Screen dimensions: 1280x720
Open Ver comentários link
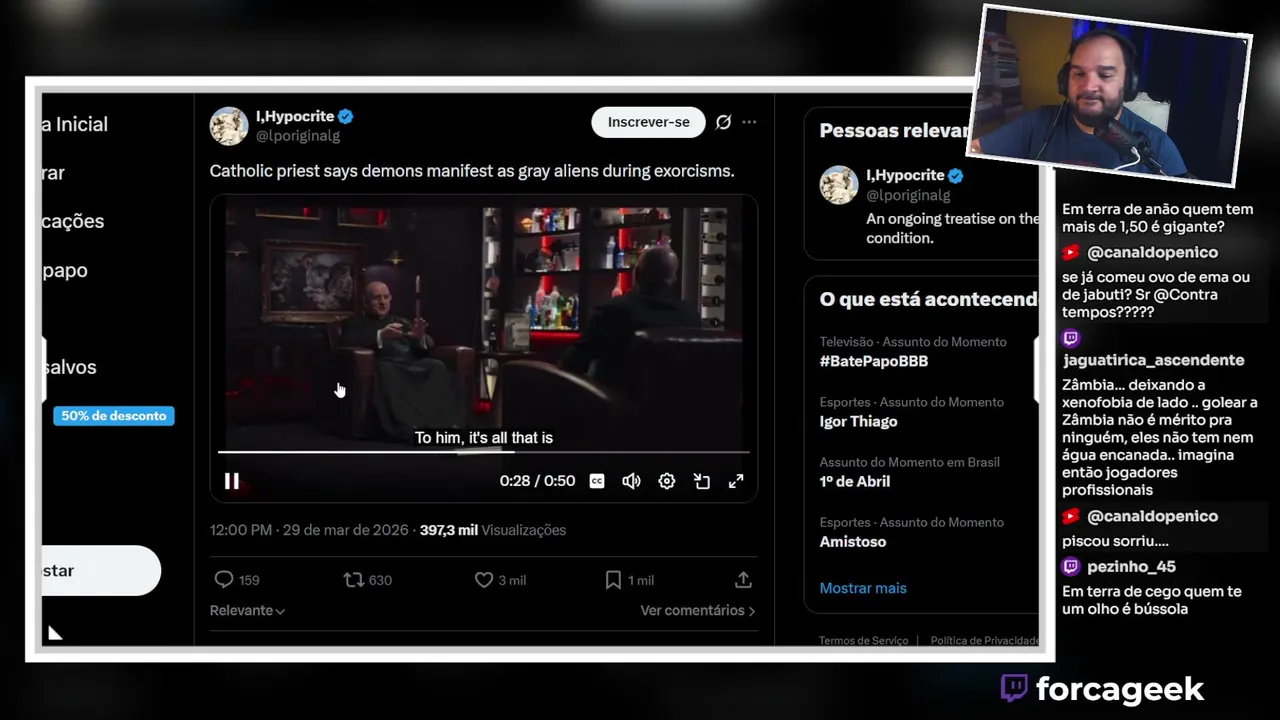(x=698, y=610)
